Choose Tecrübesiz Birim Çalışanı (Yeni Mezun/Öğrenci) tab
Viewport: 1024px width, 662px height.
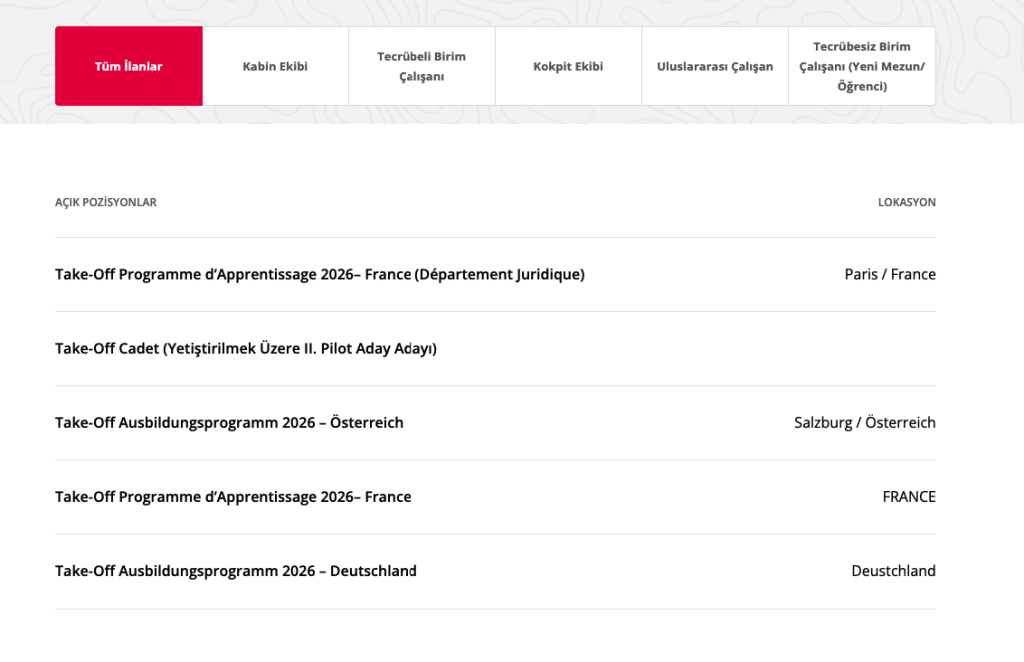(x=861, y=66)
